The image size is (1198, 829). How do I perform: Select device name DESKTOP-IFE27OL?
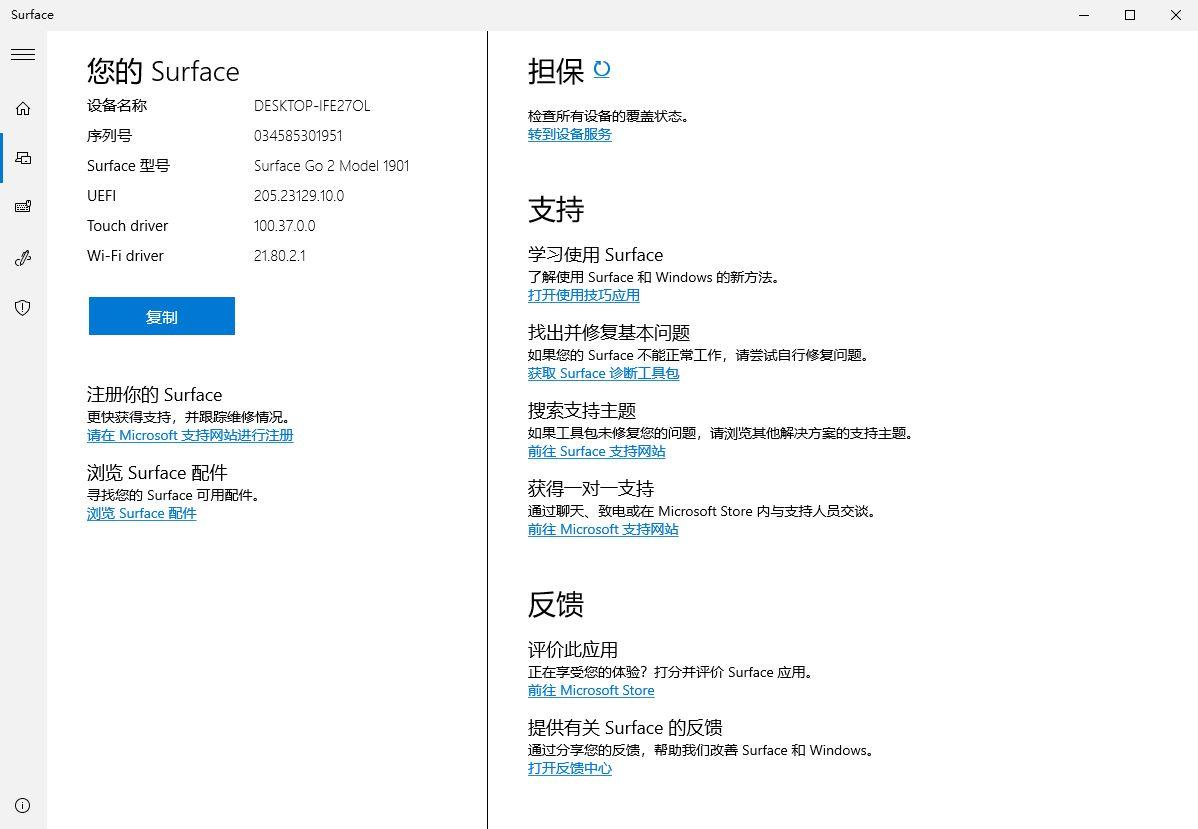(x=312, y=106)
